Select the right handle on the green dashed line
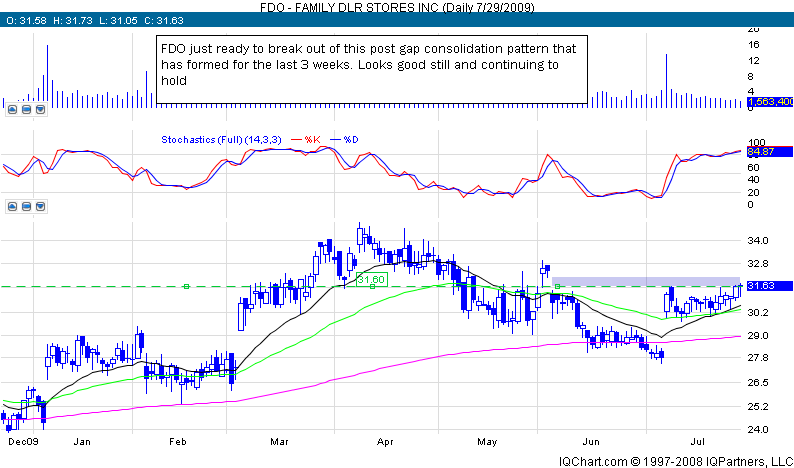 pos(557,287)
